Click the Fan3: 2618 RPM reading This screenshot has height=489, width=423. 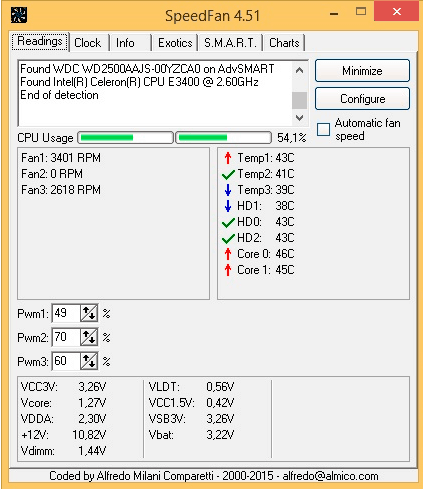pyautogui.click(x=61, y=190)
